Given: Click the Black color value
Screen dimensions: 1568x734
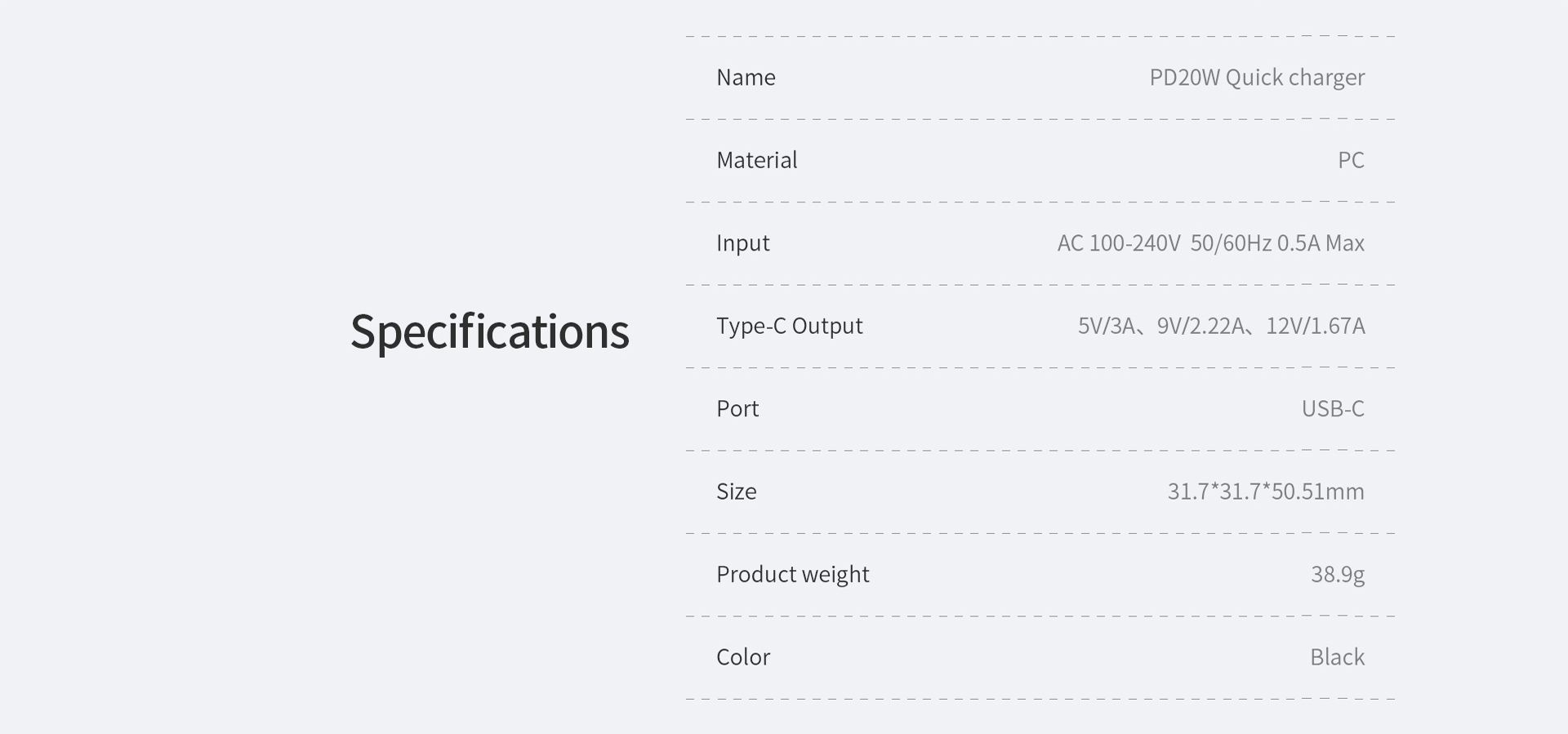Looking at the screenshot, I should pos(1337,657).
